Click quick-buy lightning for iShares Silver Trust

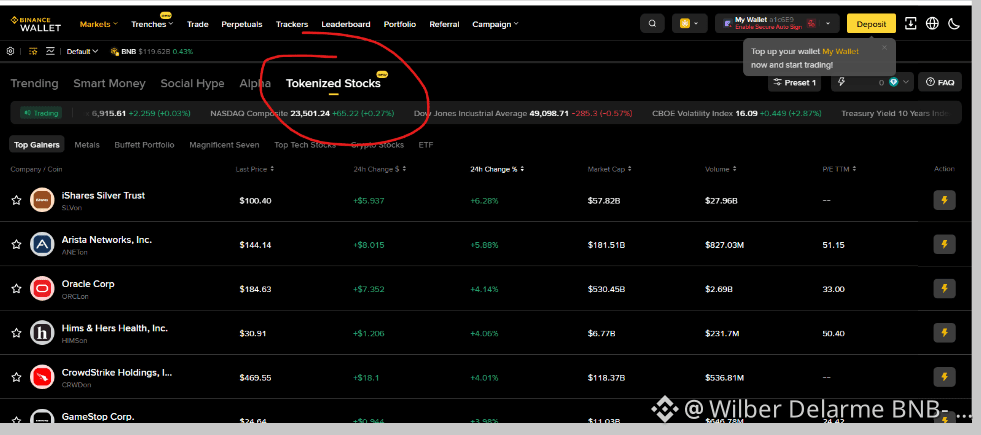click(944, 200)
